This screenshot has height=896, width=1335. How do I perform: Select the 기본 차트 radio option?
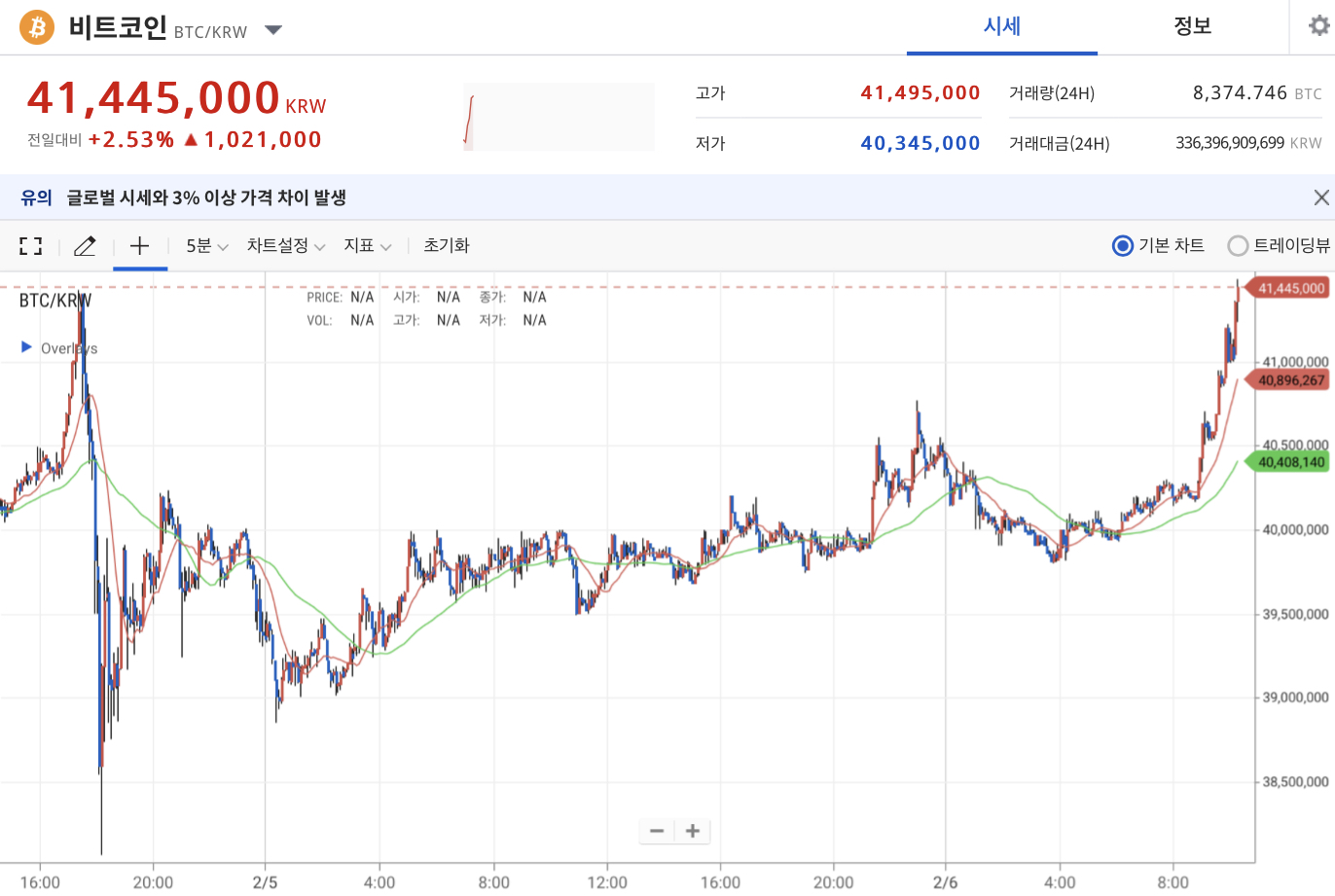1158,246
